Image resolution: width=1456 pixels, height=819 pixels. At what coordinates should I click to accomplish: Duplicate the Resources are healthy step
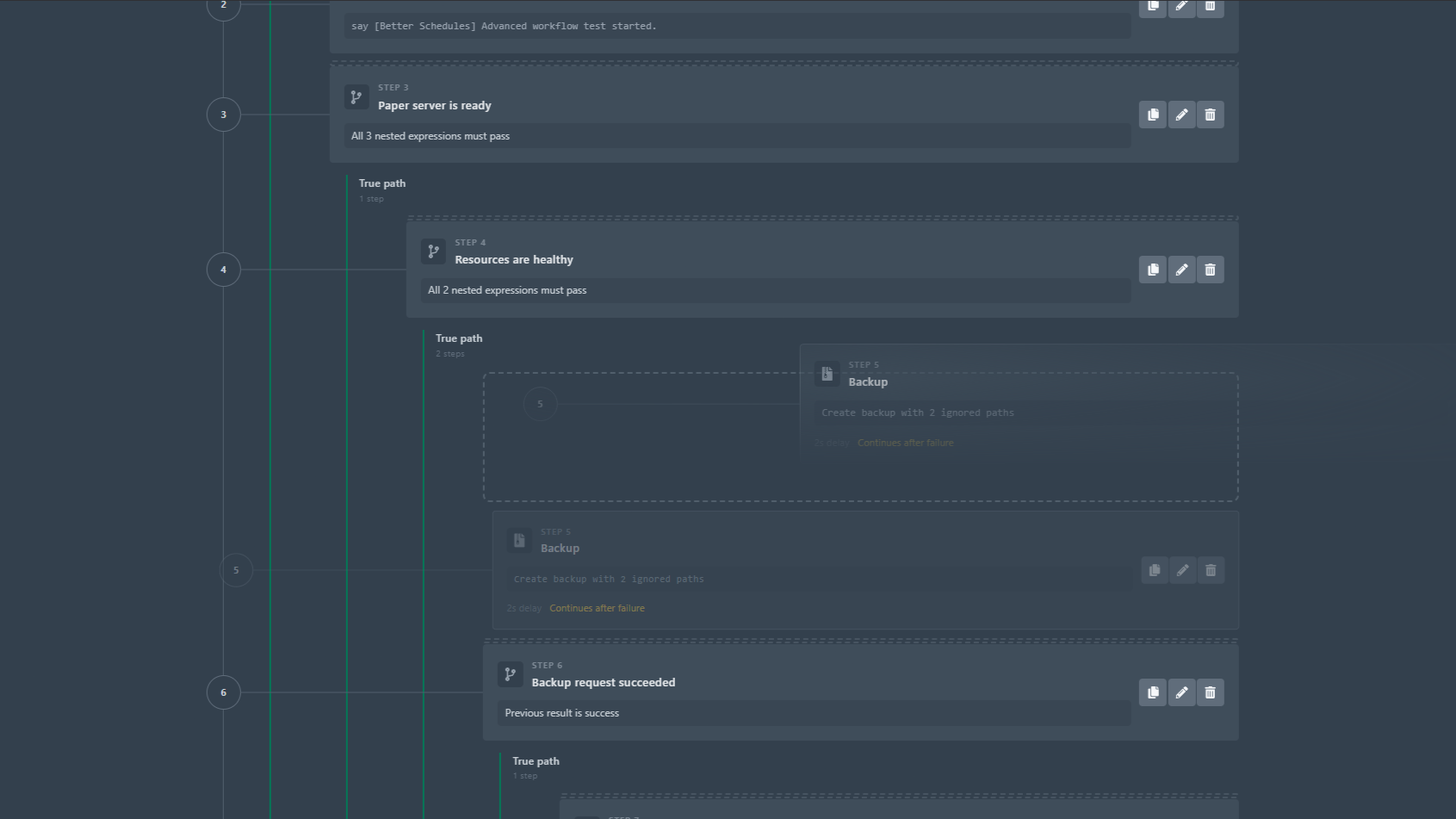(1153, 270)
